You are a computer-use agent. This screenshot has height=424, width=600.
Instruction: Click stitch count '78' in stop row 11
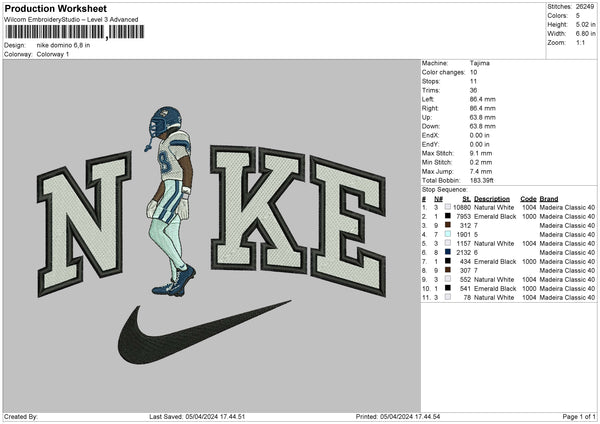467,297
